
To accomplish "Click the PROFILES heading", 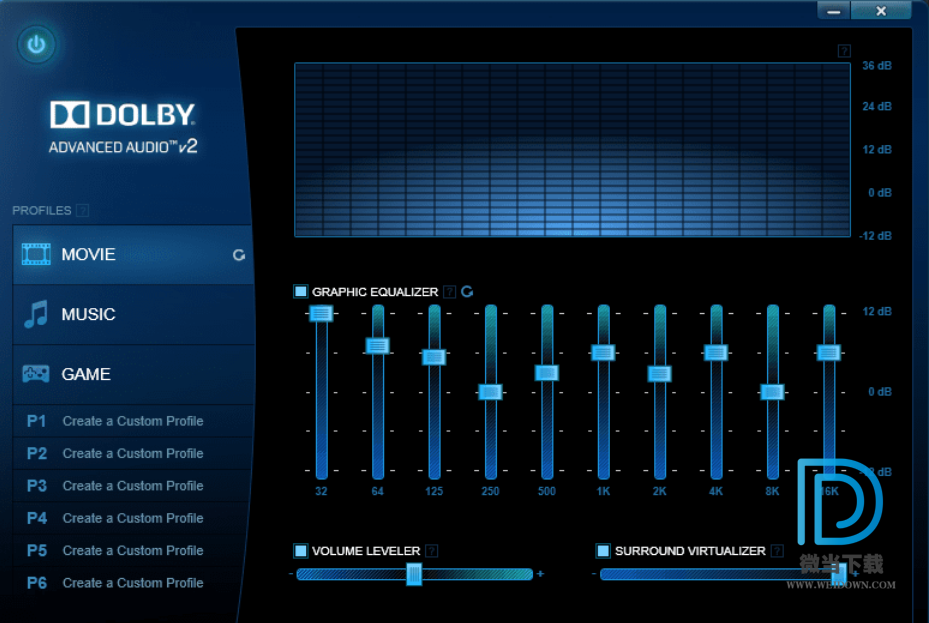I will pos(41,211).
